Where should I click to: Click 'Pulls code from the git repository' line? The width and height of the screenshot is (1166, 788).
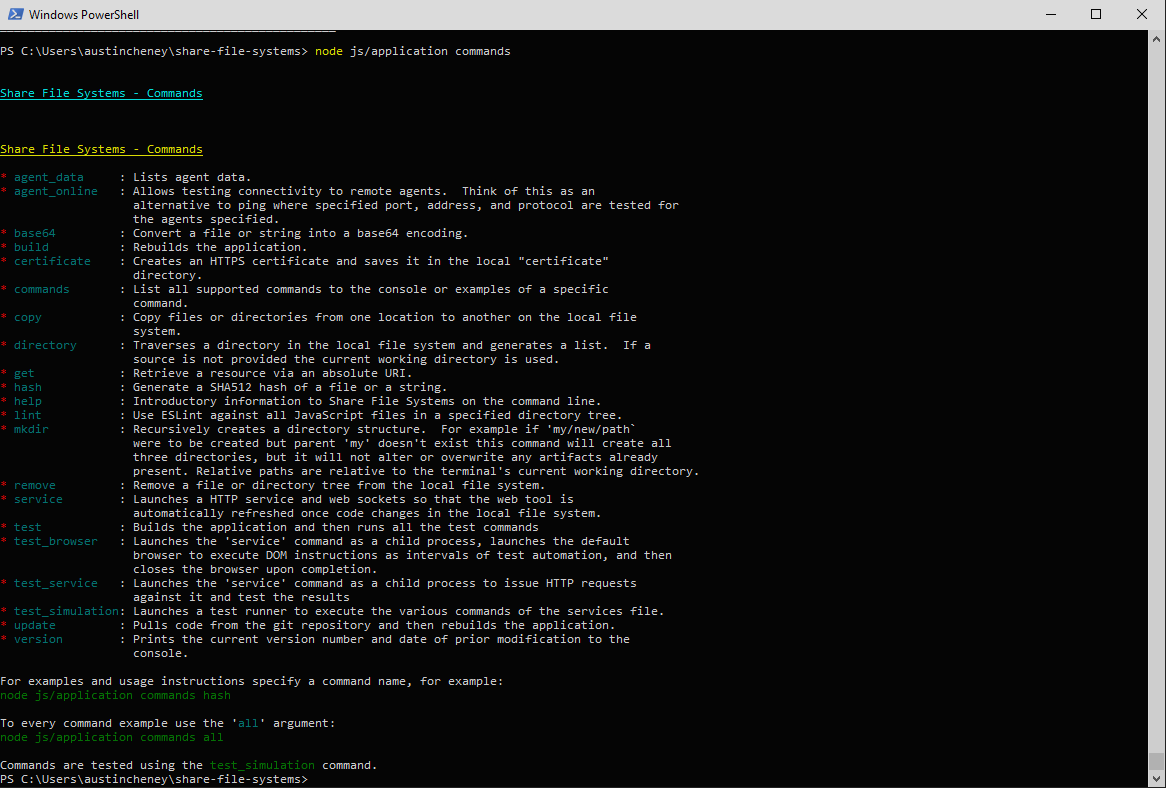[374, 625]
